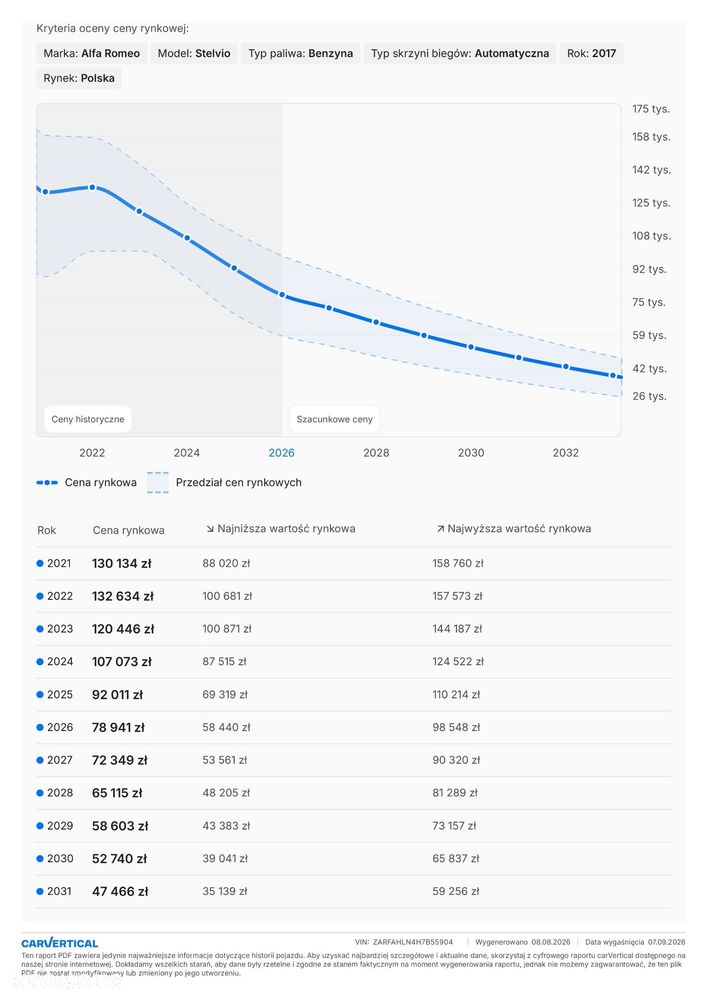The height and width of the screenshot is (999, 707).
Task: Click the Cena rynkowa legend line icon
Action: 47,482
